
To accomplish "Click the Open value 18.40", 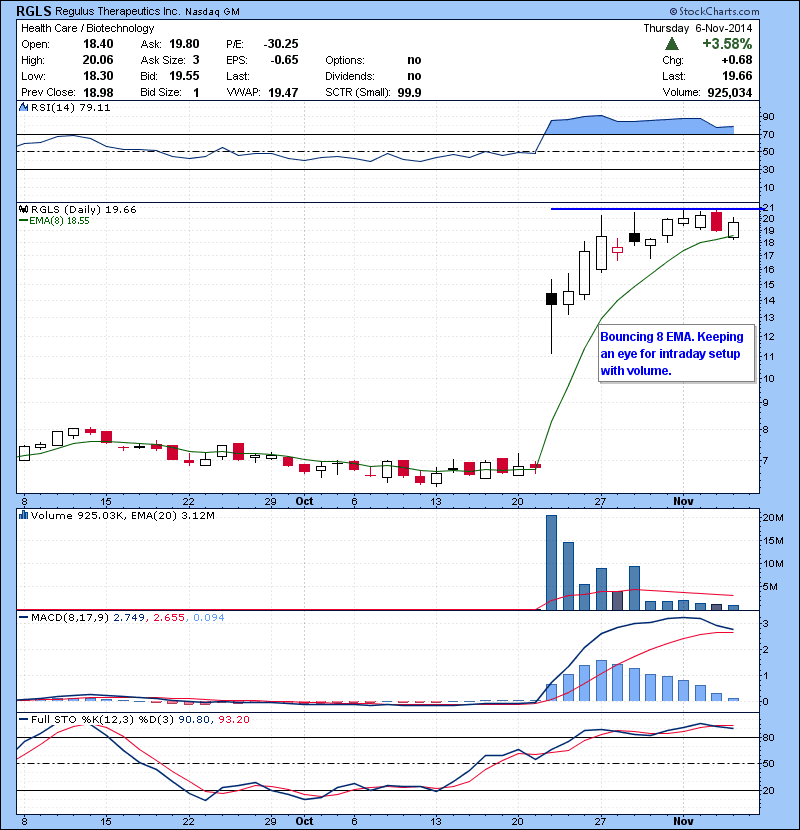I will pos(98,44).
